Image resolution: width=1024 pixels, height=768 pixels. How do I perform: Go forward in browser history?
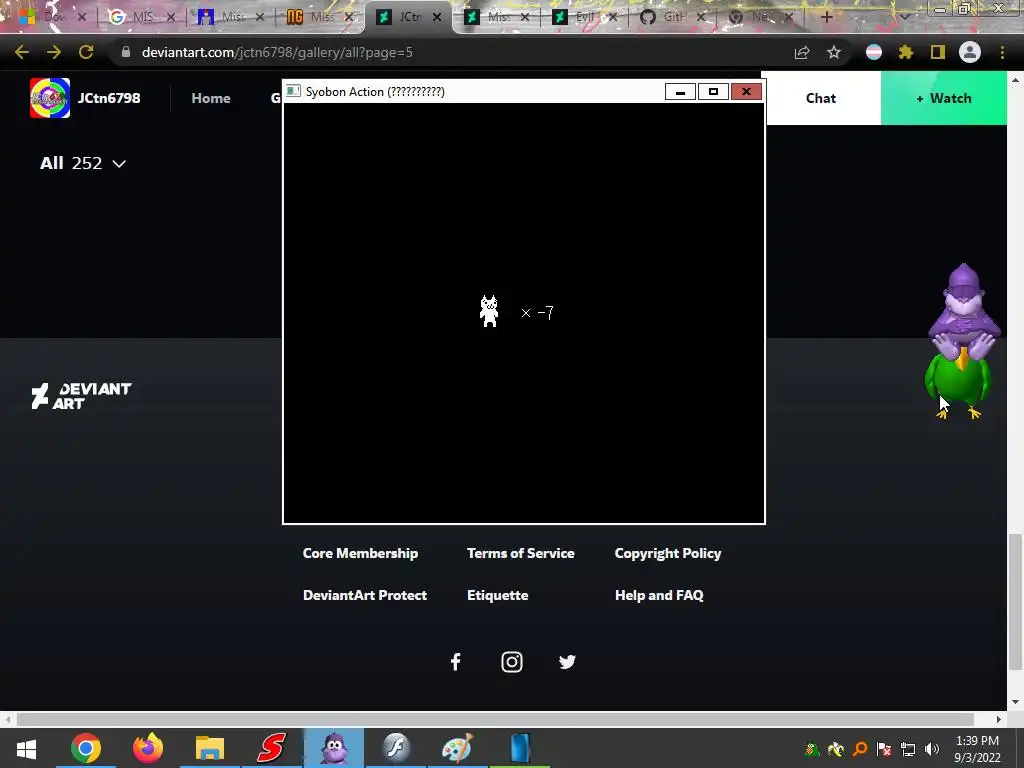coord(54,52)
